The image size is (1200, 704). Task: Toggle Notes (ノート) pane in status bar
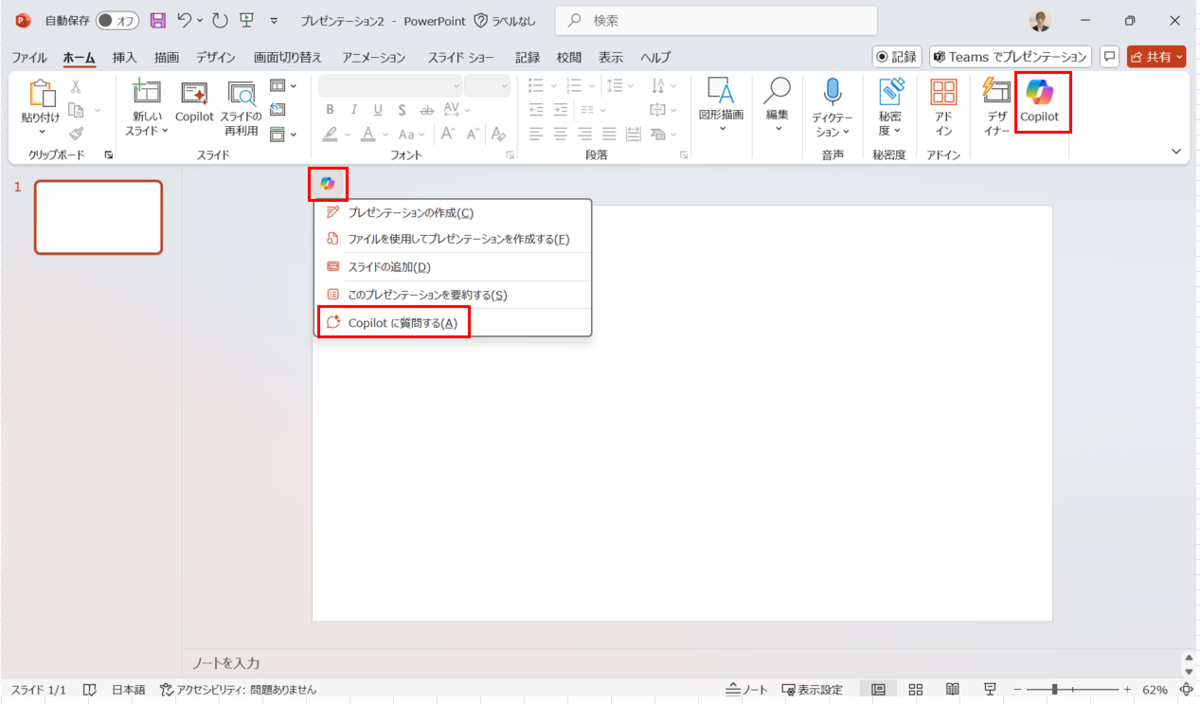[x=747, y=690]
